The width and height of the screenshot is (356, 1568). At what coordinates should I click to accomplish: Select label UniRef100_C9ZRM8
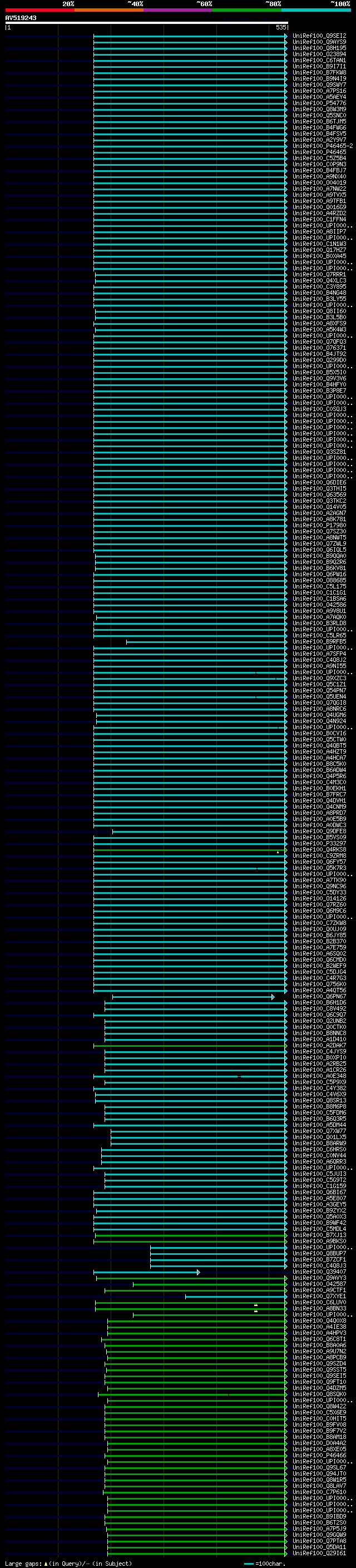[x=319, y=855]
